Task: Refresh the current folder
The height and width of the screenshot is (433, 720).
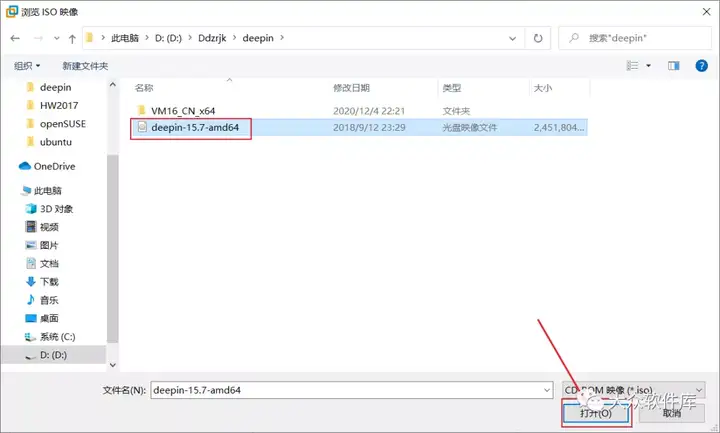Action: [538, 38]
